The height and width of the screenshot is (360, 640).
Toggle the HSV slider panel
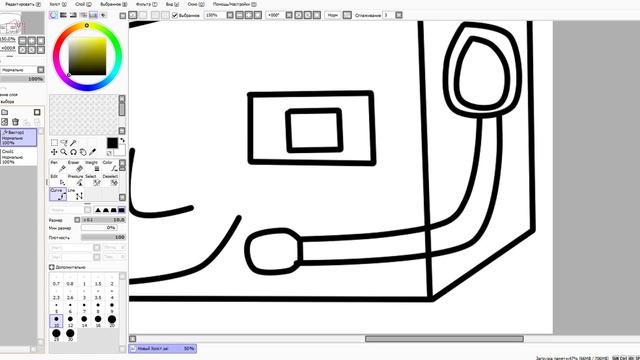tap(73, 15)
